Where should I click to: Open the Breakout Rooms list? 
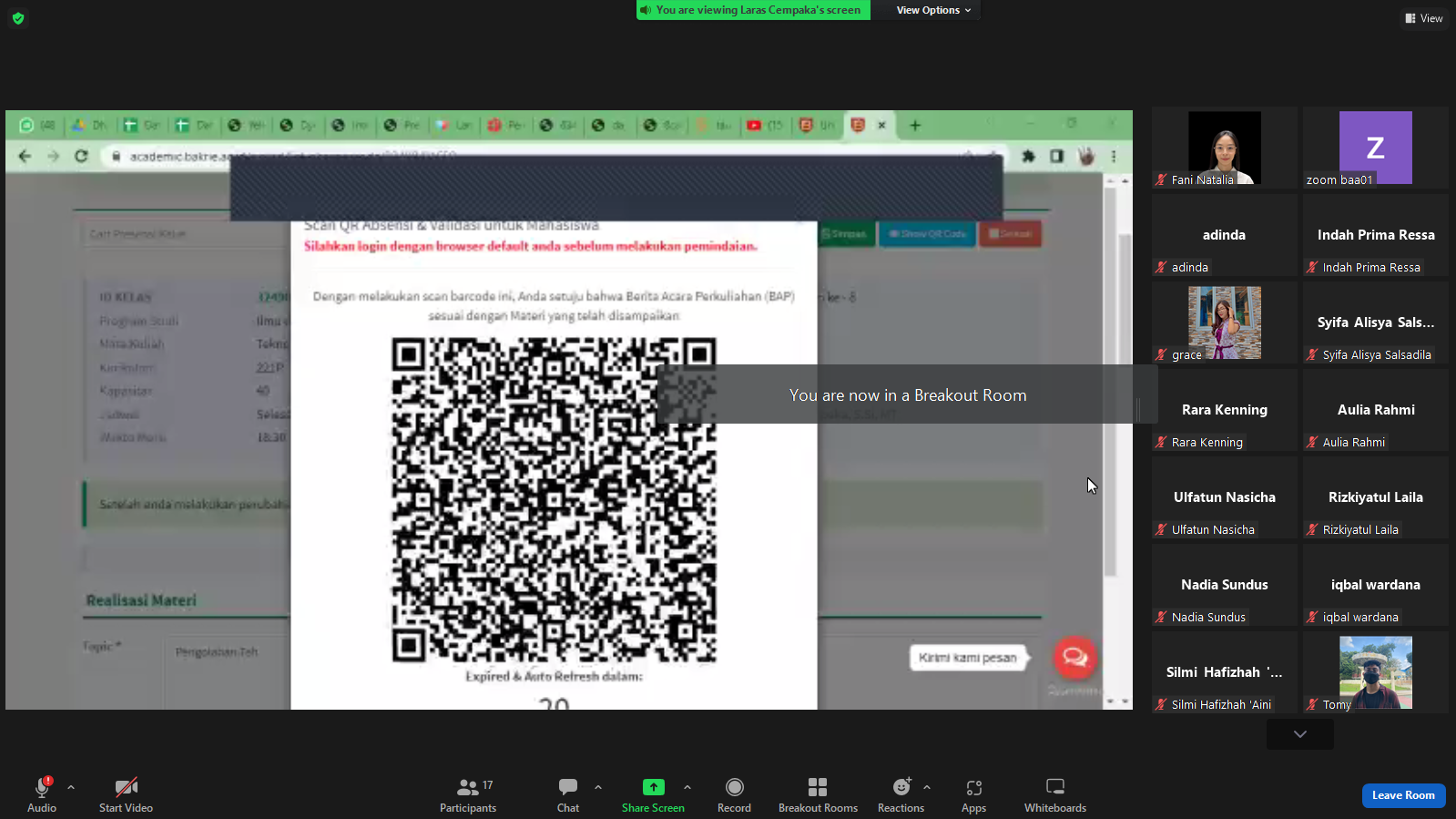point(818,794)
